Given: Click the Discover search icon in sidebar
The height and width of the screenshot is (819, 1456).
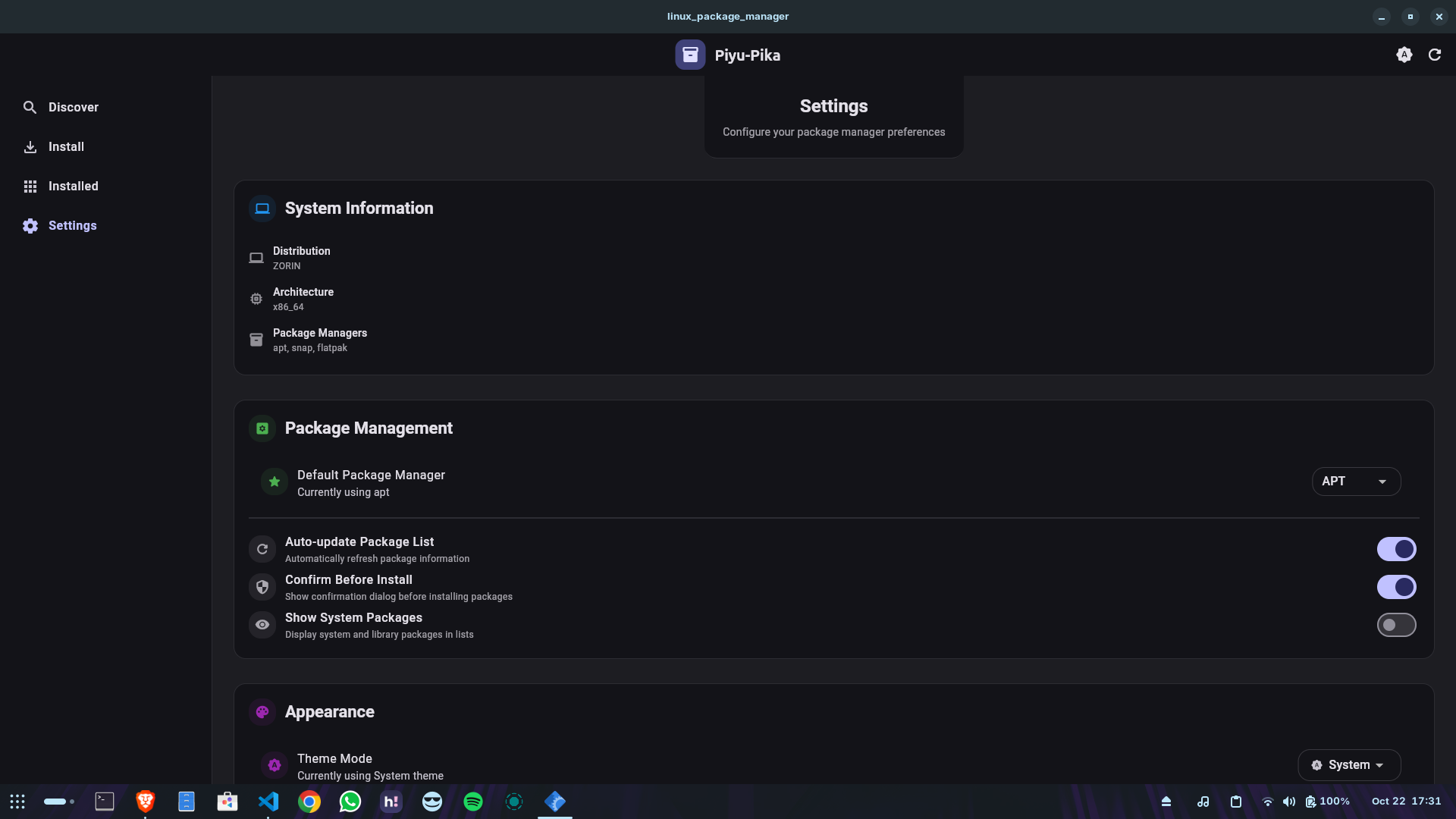Looking at the screenshot, I should tap(30, 107).
